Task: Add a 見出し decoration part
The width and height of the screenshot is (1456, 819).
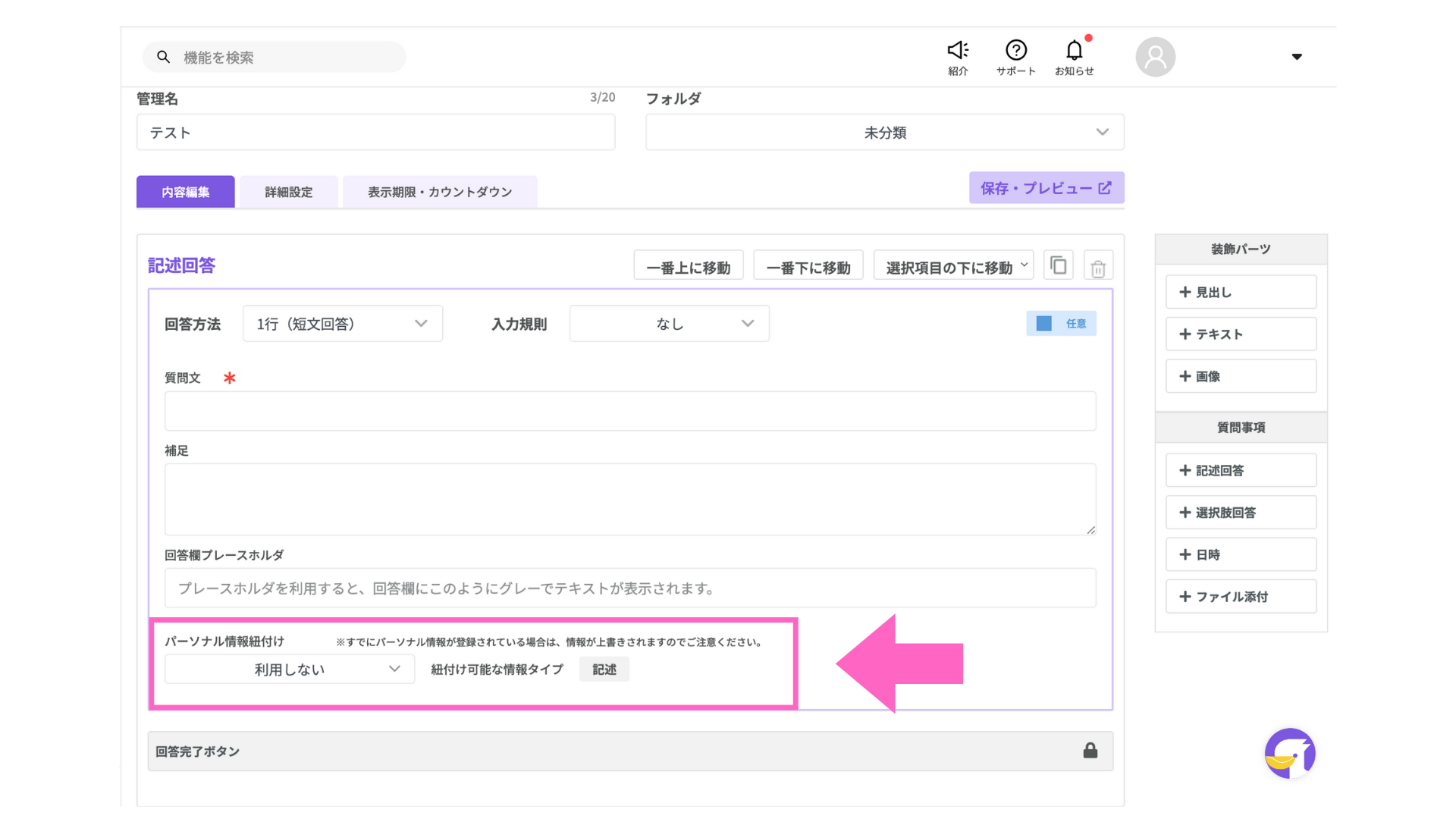Action: coord(1241,292)
